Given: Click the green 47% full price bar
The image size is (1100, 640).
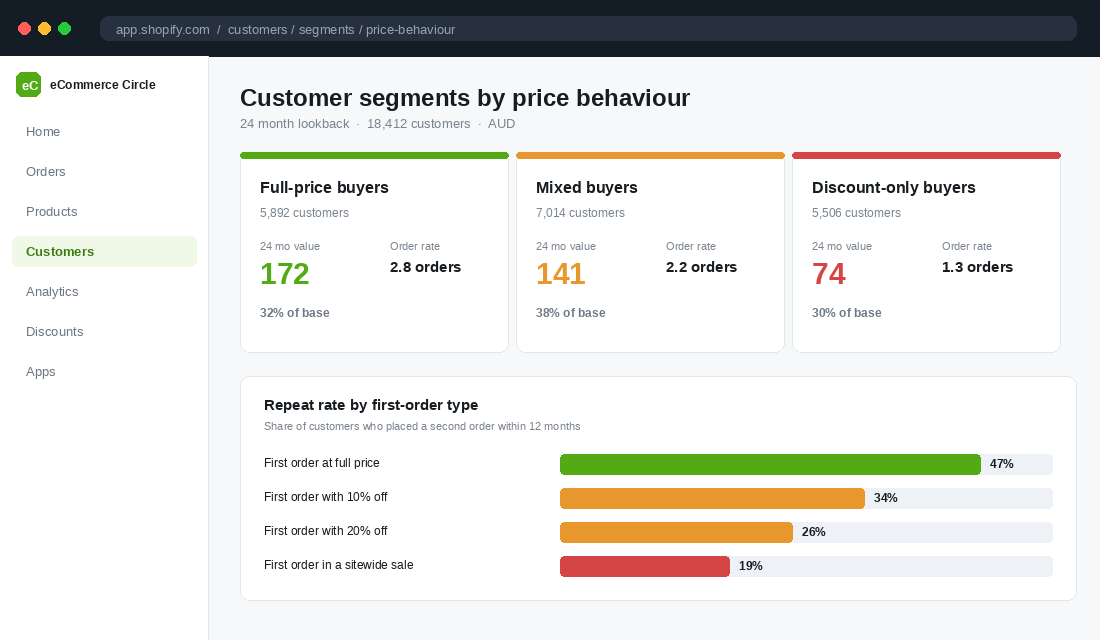Looking at the screenshot, I should [770, 465].
